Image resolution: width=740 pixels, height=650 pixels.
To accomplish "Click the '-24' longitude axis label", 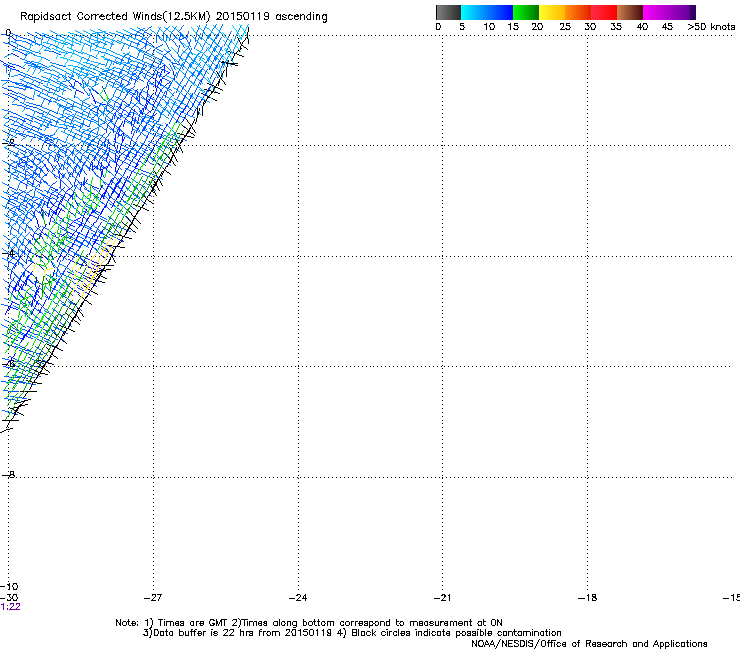I will [x=298, y=598].
